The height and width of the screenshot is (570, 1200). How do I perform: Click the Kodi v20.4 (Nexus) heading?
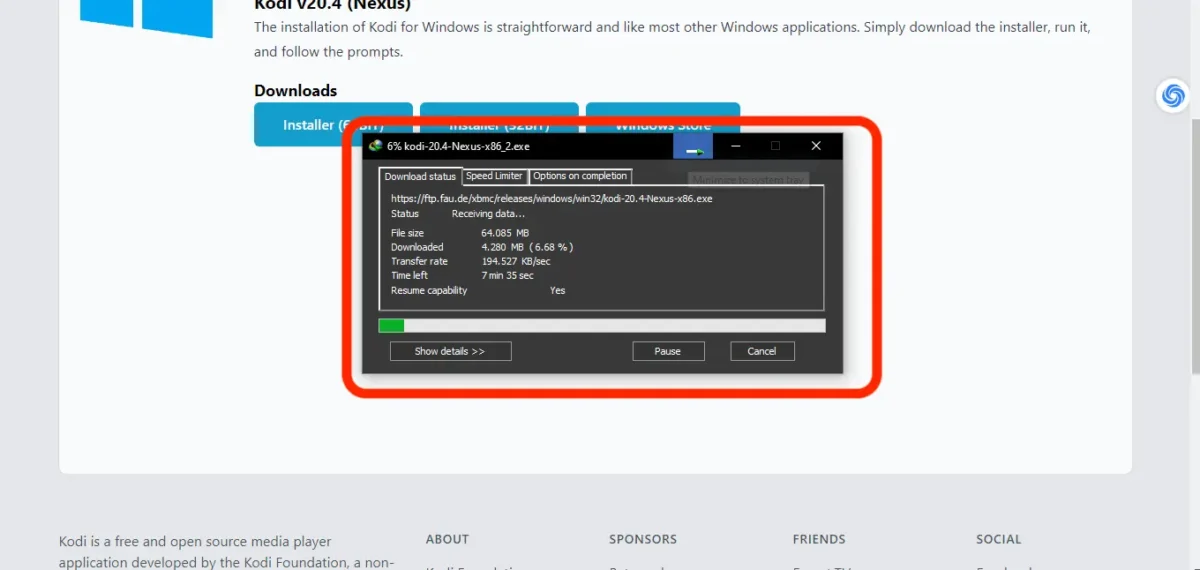click(333, 5)
